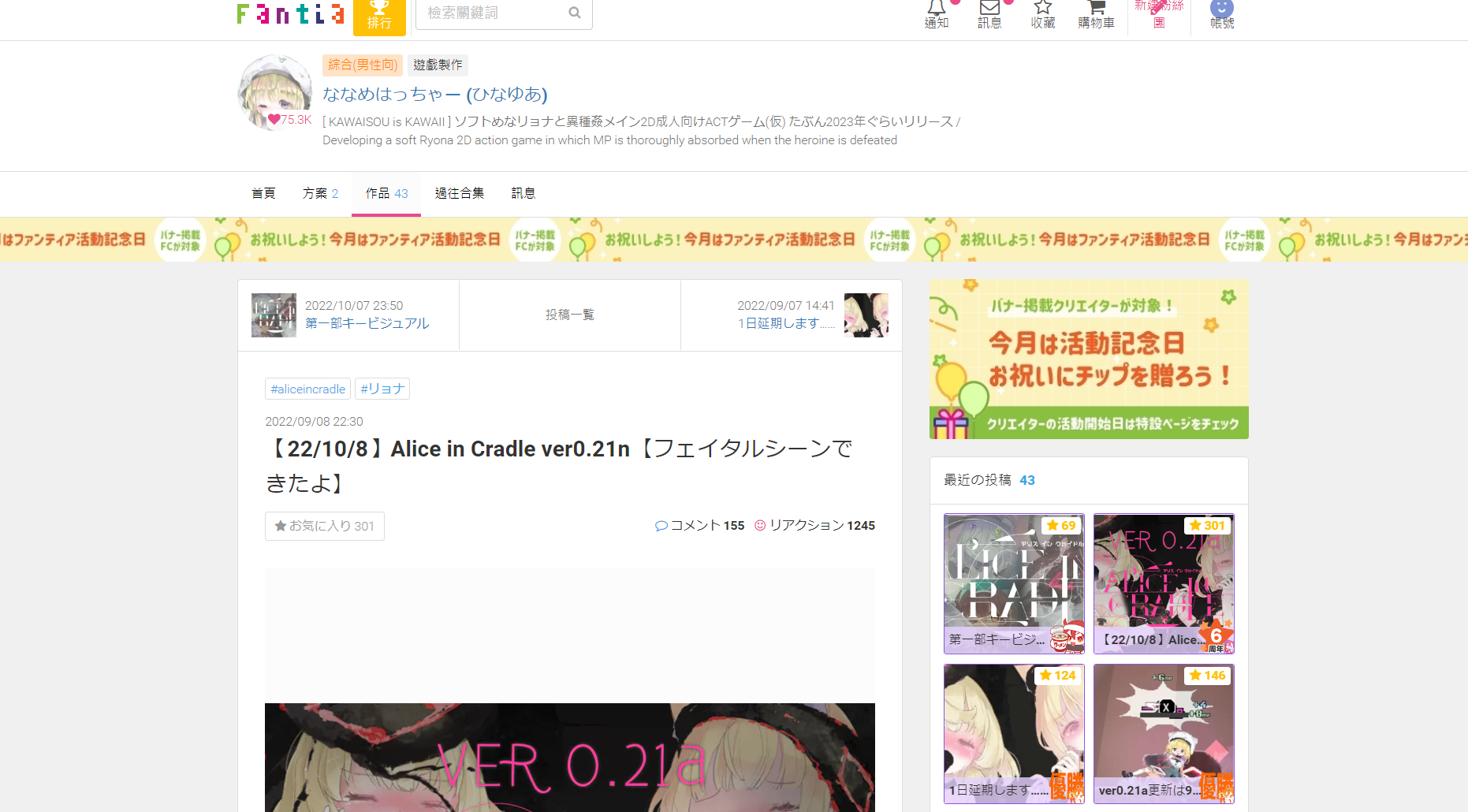Click the #リョナ tag
This screenshot has height=812, width=1468.
(382, 389)
